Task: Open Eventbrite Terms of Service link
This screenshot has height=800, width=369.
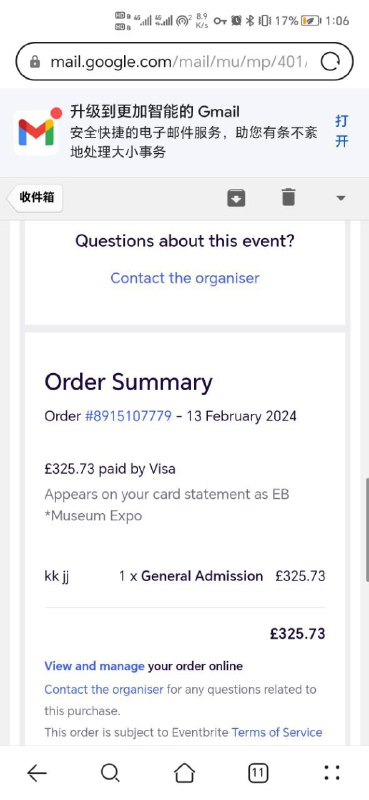Action: pyautogui.click(x=277, y=733)
